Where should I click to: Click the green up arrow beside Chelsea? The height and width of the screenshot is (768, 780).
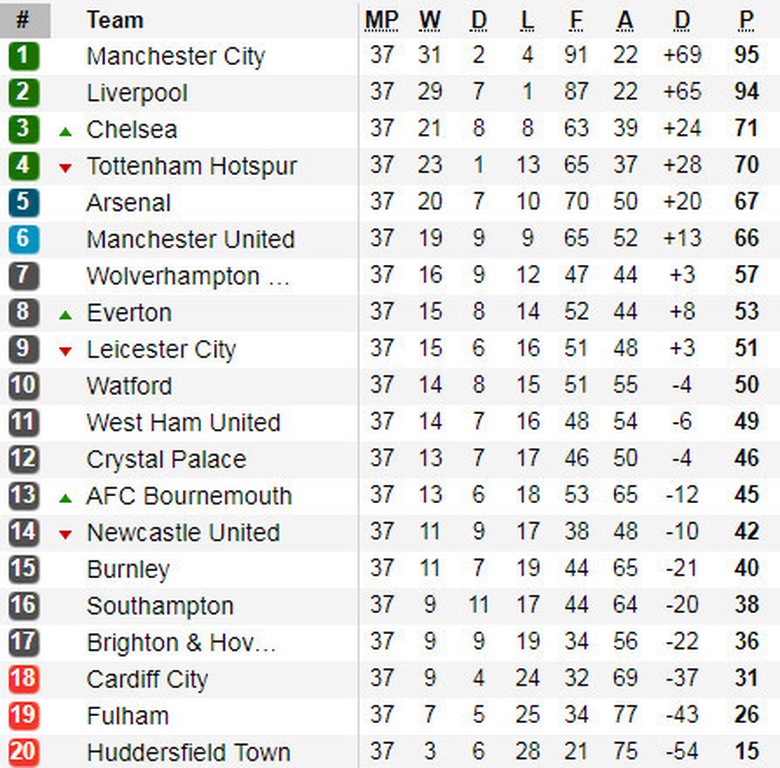pyautogui.click(x=66, y=131)
